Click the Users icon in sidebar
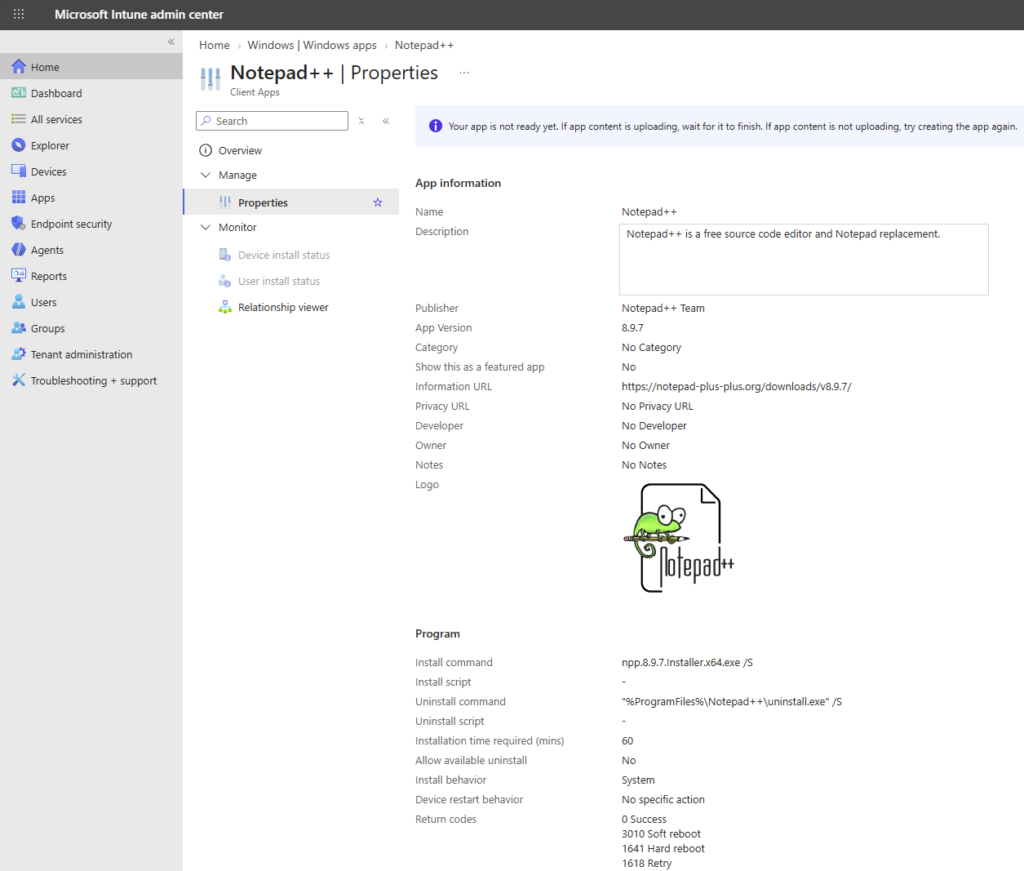This screenshot has height=871, width=1024. pos(18,302)
